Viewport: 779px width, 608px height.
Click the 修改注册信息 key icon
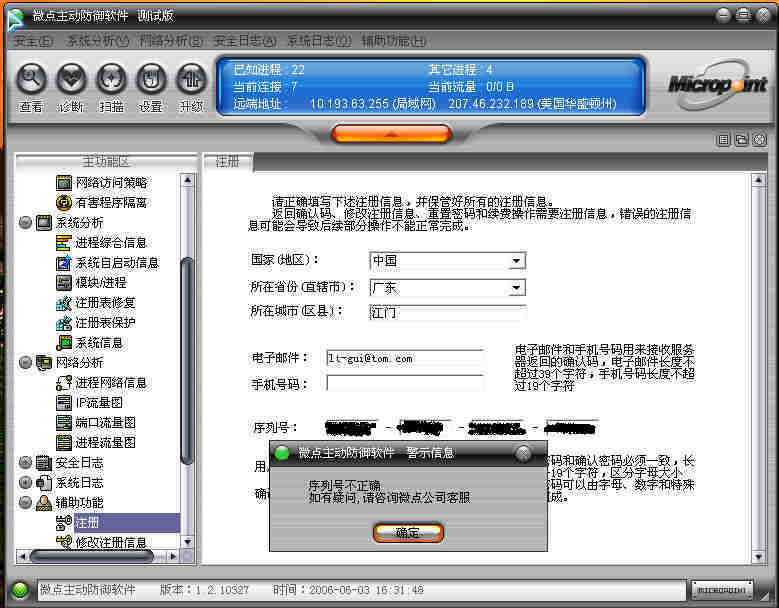[64, 542]
